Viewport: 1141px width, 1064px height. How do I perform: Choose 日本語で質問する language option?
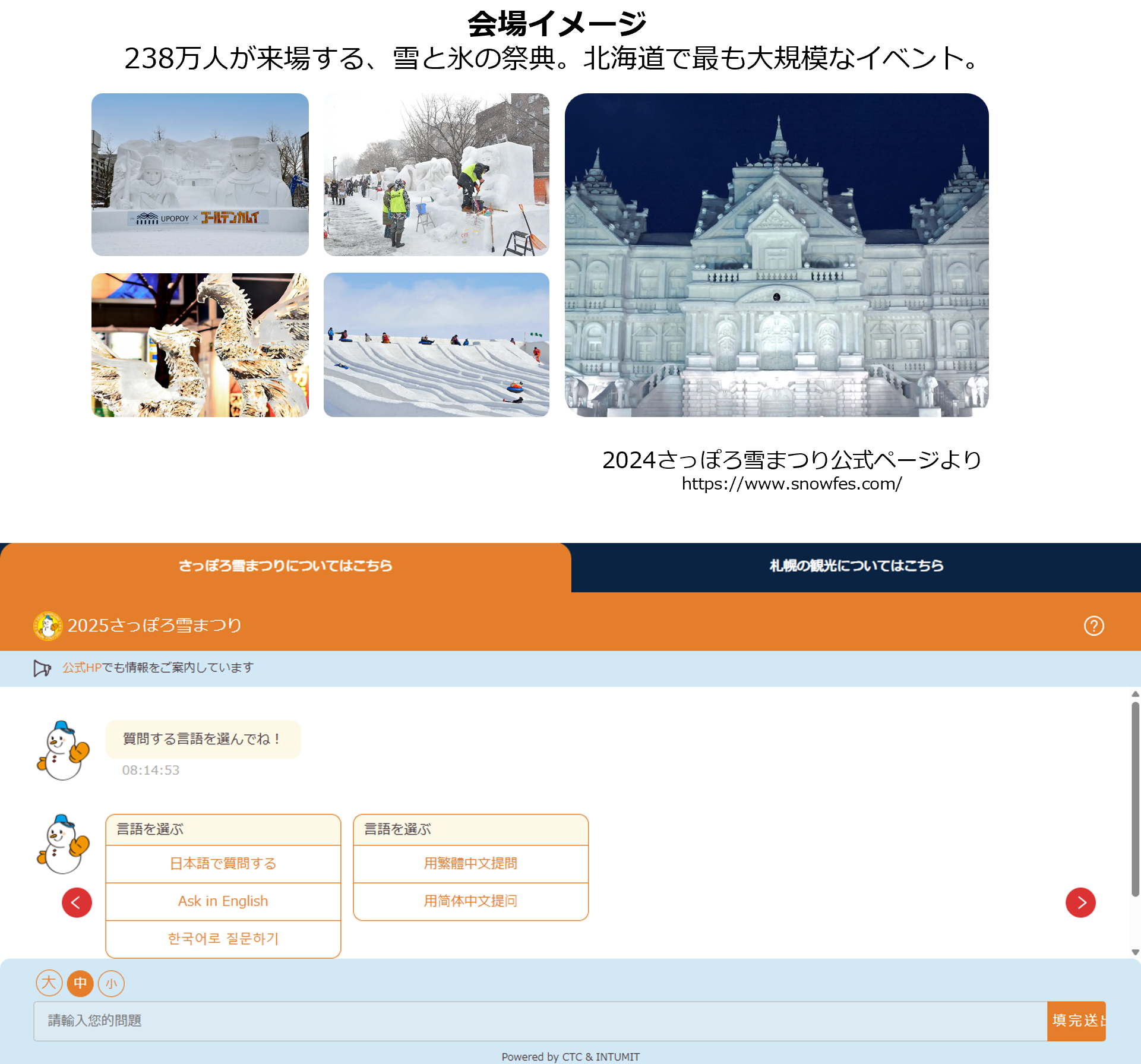pyautogui.click(x=222, y=863)
